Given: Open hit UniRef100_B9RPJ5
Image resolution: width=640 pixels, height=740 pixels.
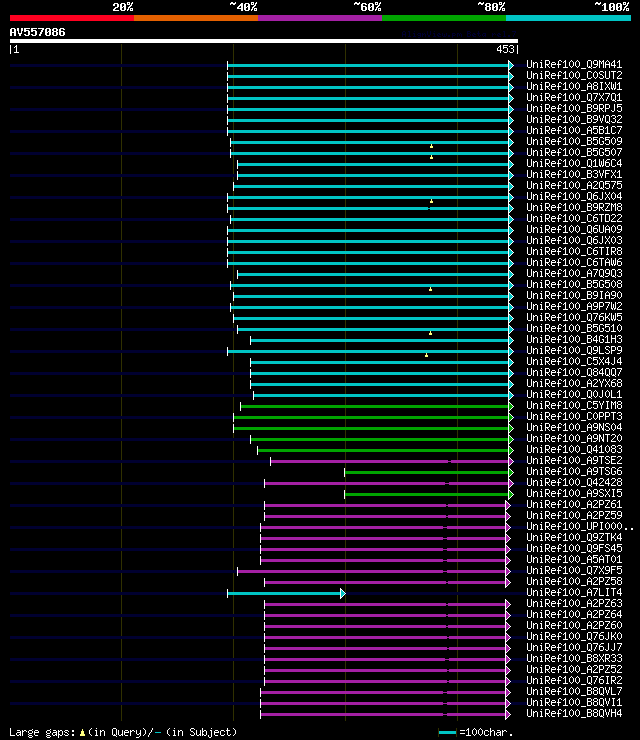Looking at the screenshot, I should point(574,108).
